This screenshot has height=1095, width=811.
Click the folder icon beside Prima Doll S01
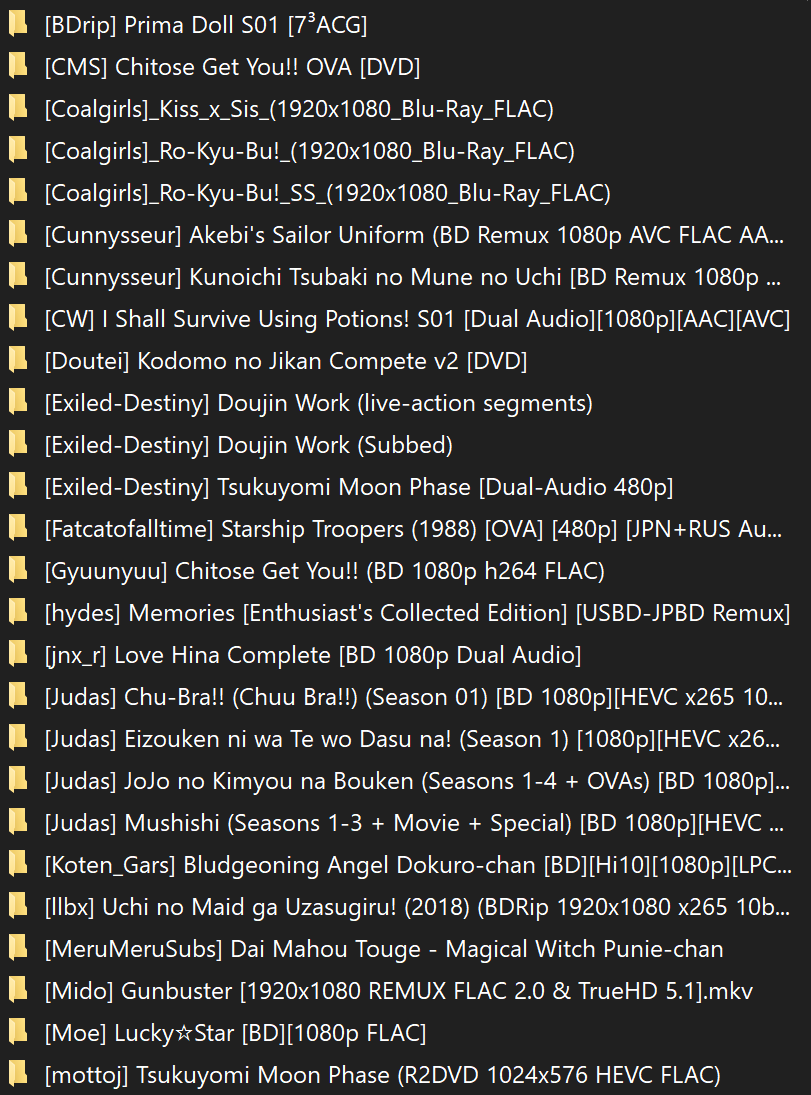tap(17, 24)
